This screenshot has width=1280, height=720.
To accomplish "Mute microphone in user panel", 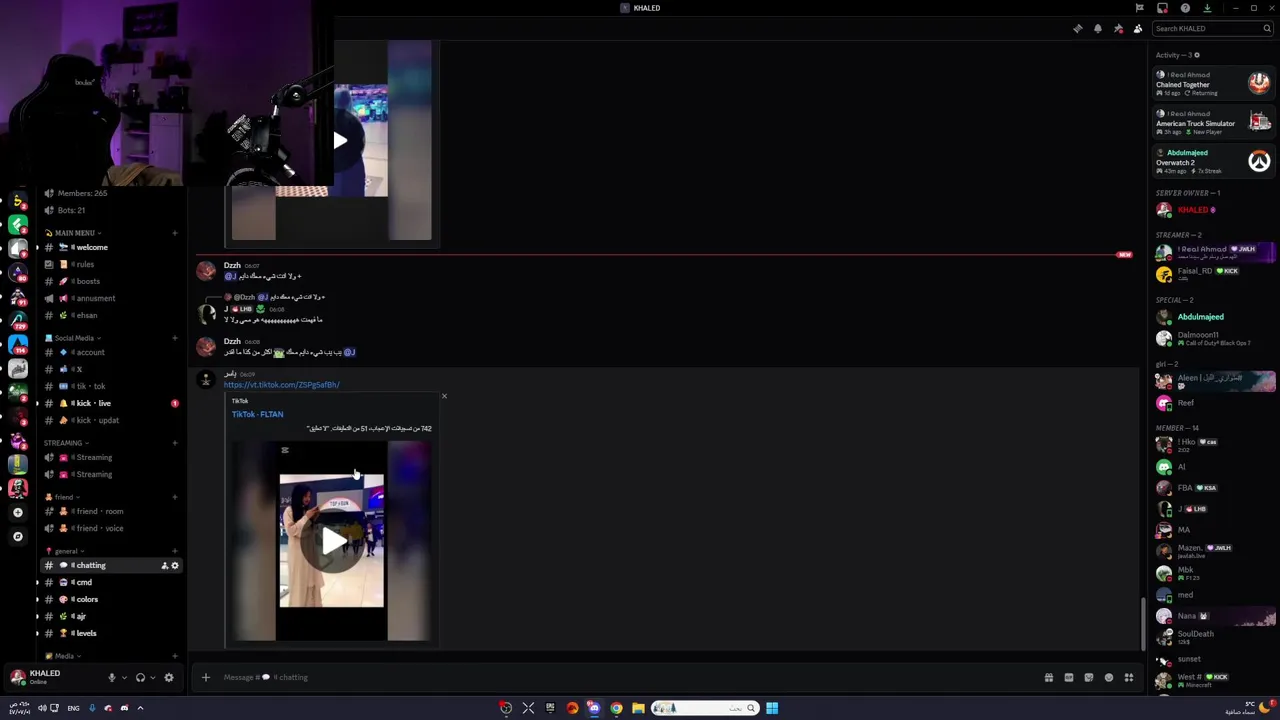I will (x=112, y=678).
